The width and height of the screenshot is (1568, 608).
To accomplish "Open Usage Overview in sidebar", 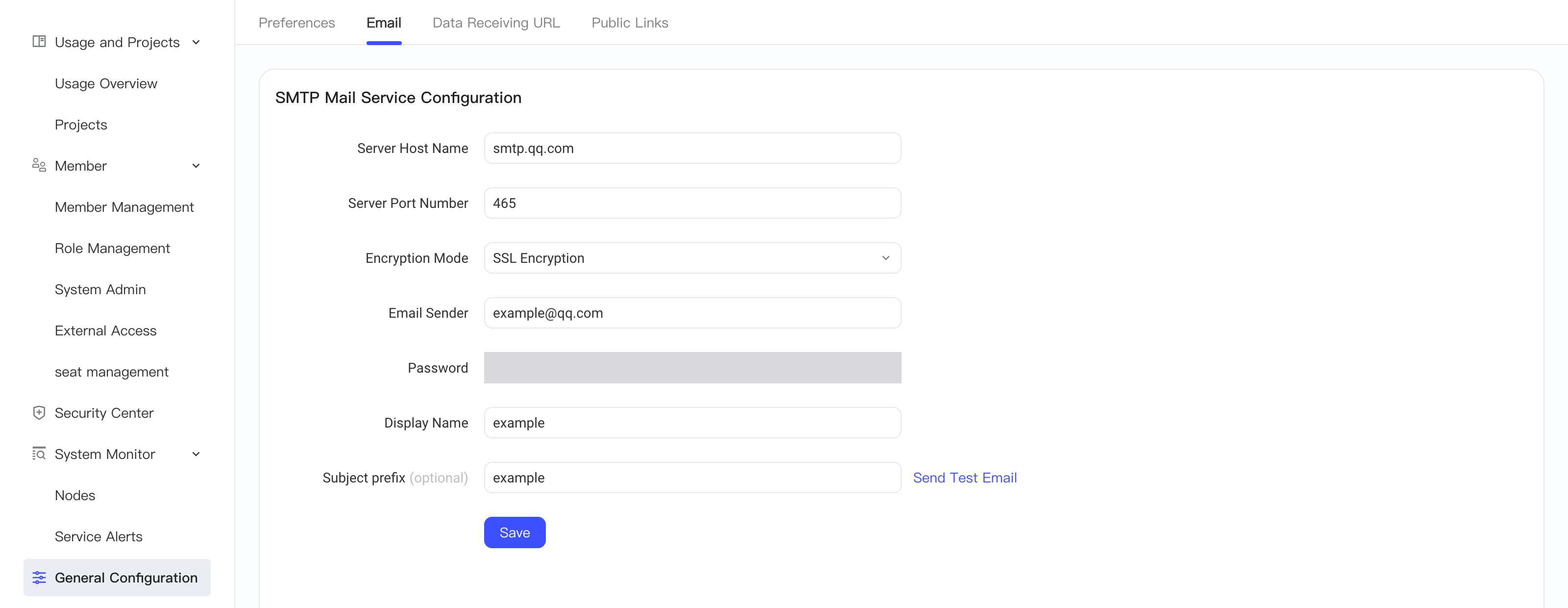I will pyautogui.click(x=106, y=83).
